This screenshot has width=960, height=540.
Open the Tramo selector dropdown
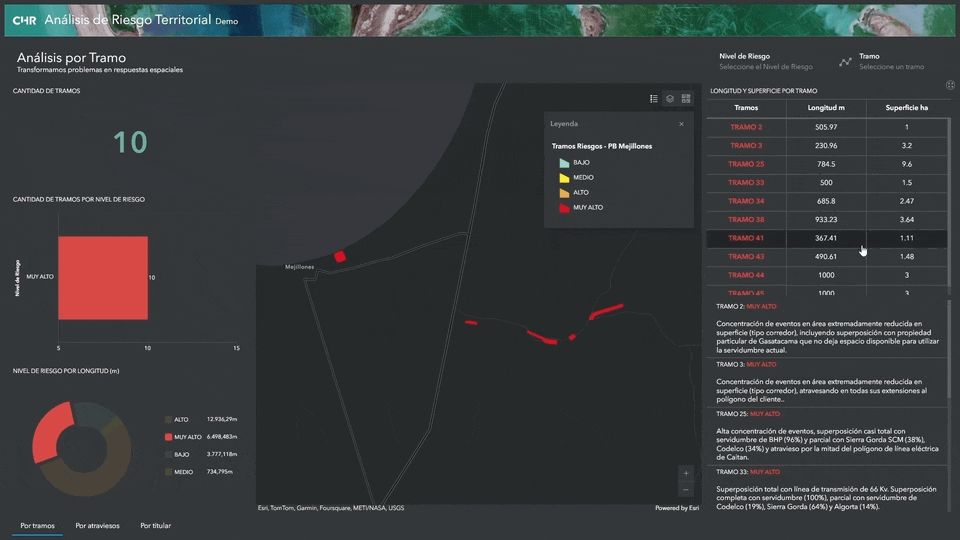891,62
